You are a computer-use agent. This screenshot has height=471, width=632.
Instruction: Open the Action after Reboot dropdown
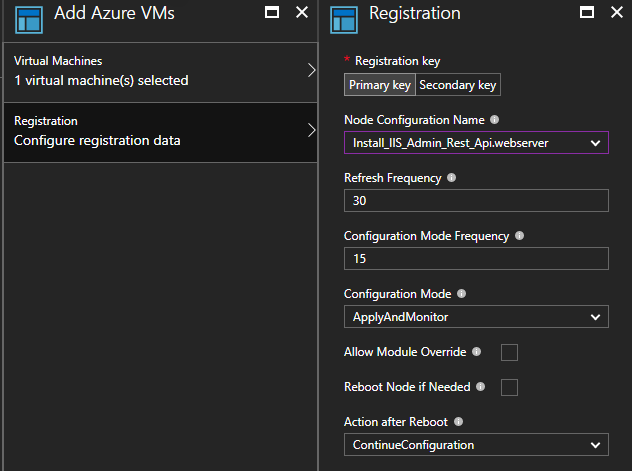pyautogui.click(x=476, y=444)
